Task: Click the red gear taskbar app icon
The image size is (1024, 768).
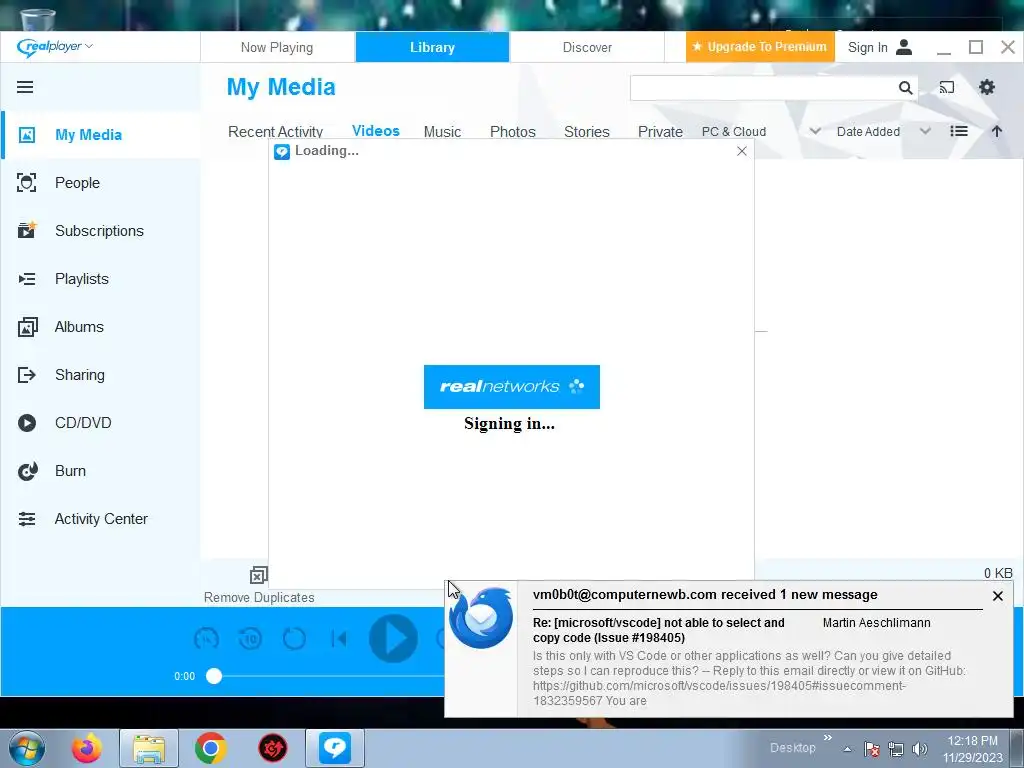Action: (273, 748)
